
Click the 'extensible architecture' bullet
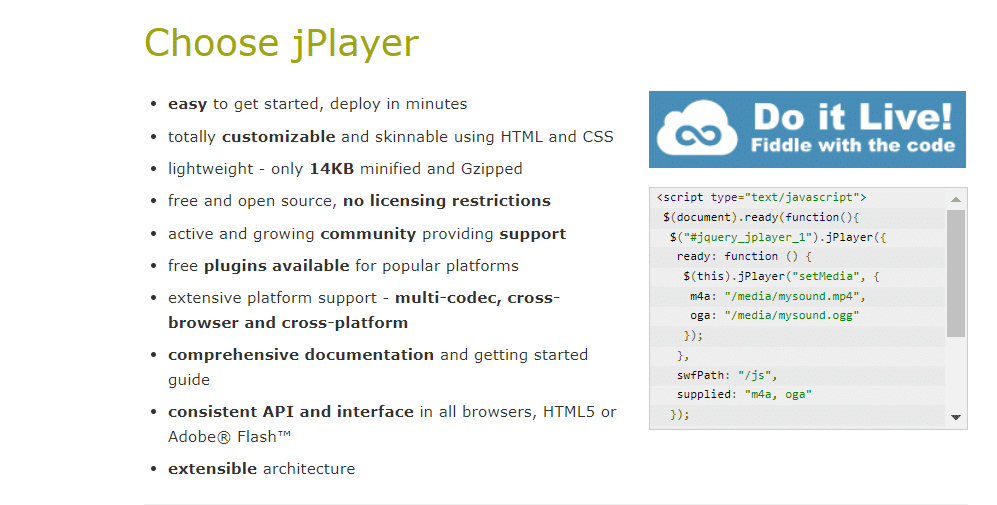pyautogui.click(x=261, y=469)
